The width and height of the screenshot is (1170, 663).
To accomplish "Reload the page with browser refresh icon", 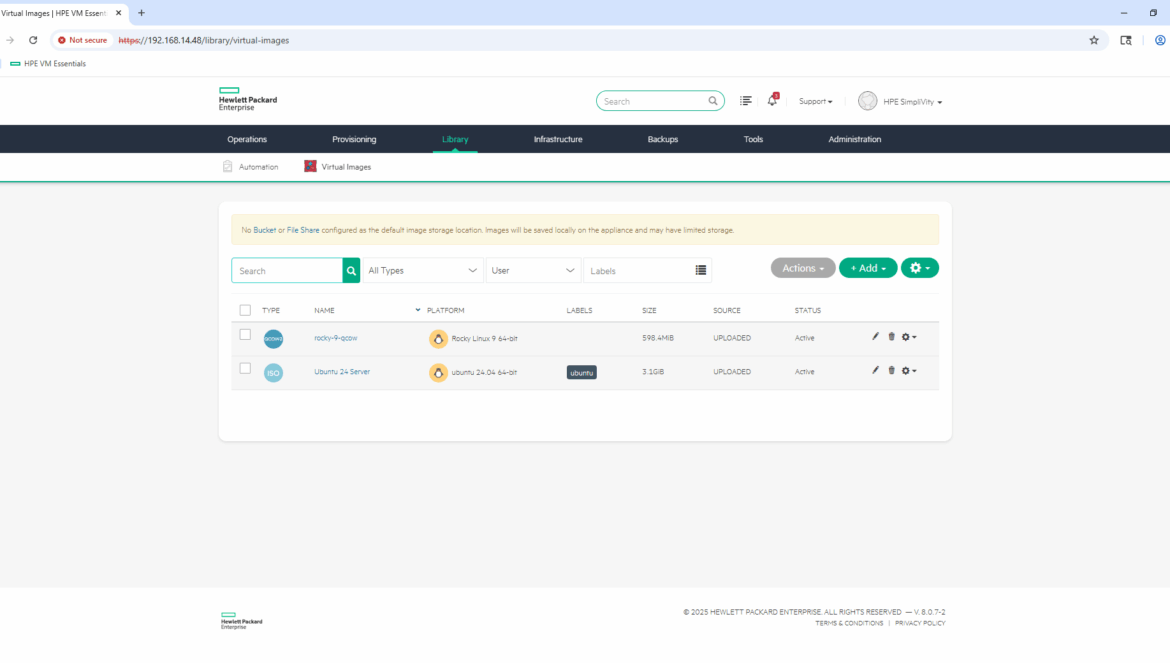I will coord(33,40).
